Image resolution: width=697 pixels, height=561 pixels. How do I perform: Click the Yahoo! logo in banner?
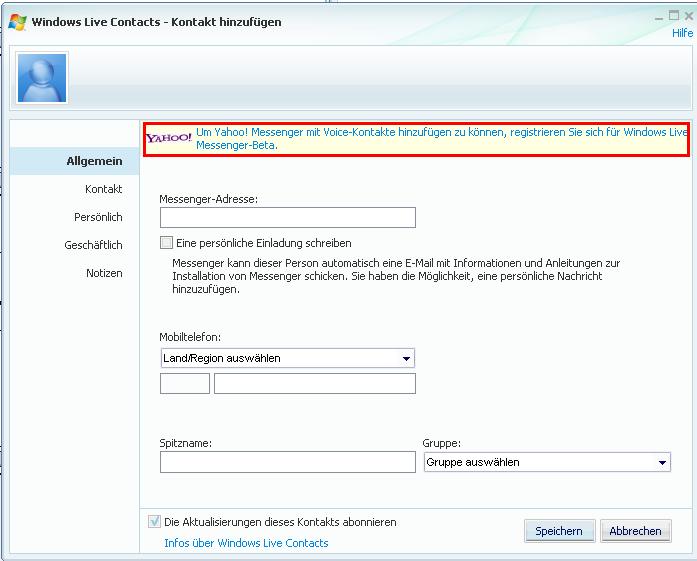point(169,138)
